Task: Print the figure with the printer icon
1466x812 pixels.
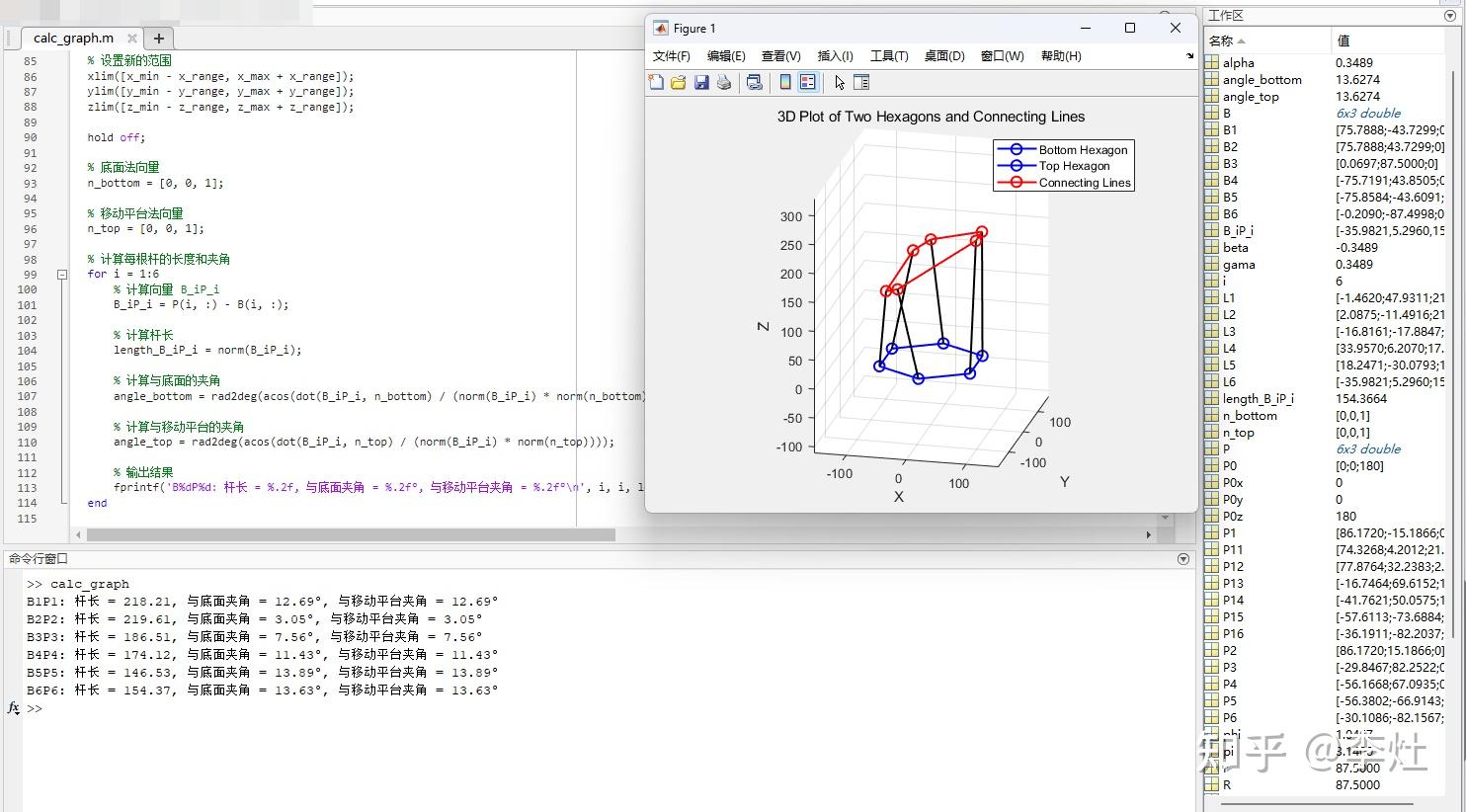Action: click(724, 83)
